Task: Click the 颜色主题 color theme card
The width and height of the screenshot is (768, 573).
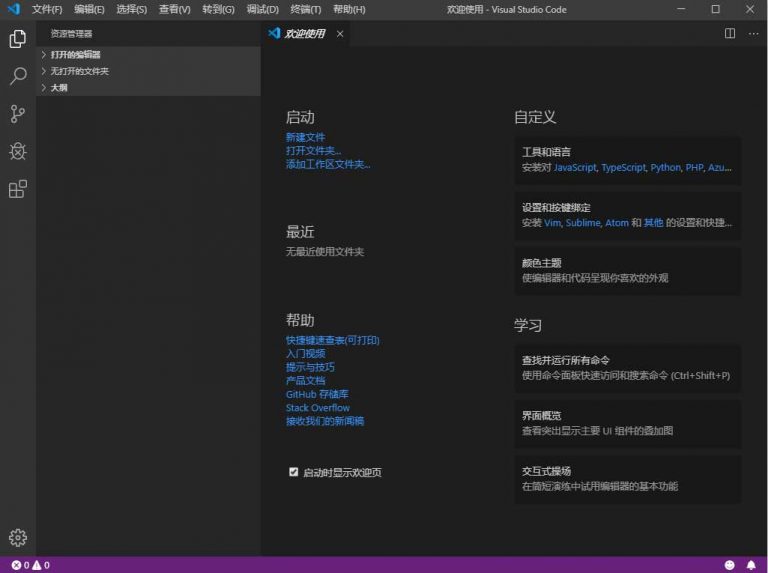Action: pyautogui.click(x=627, y=270)
